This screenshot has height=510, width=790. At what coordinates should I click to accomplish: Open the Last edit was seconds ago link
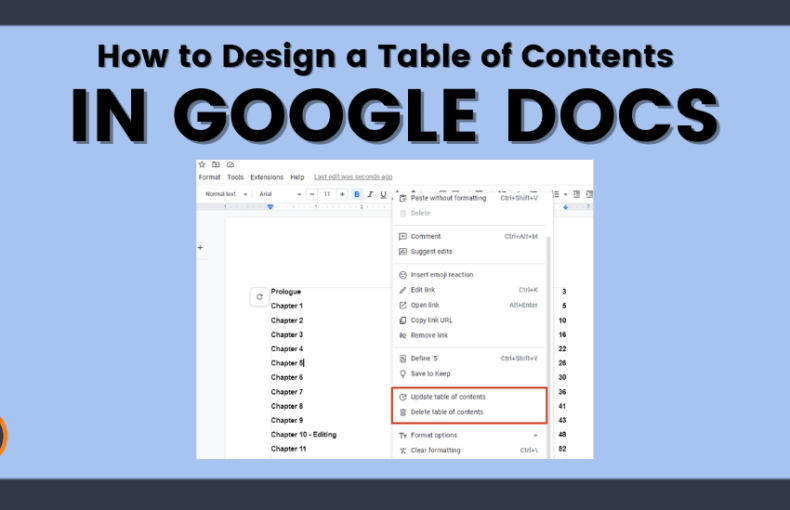point(353,177)
